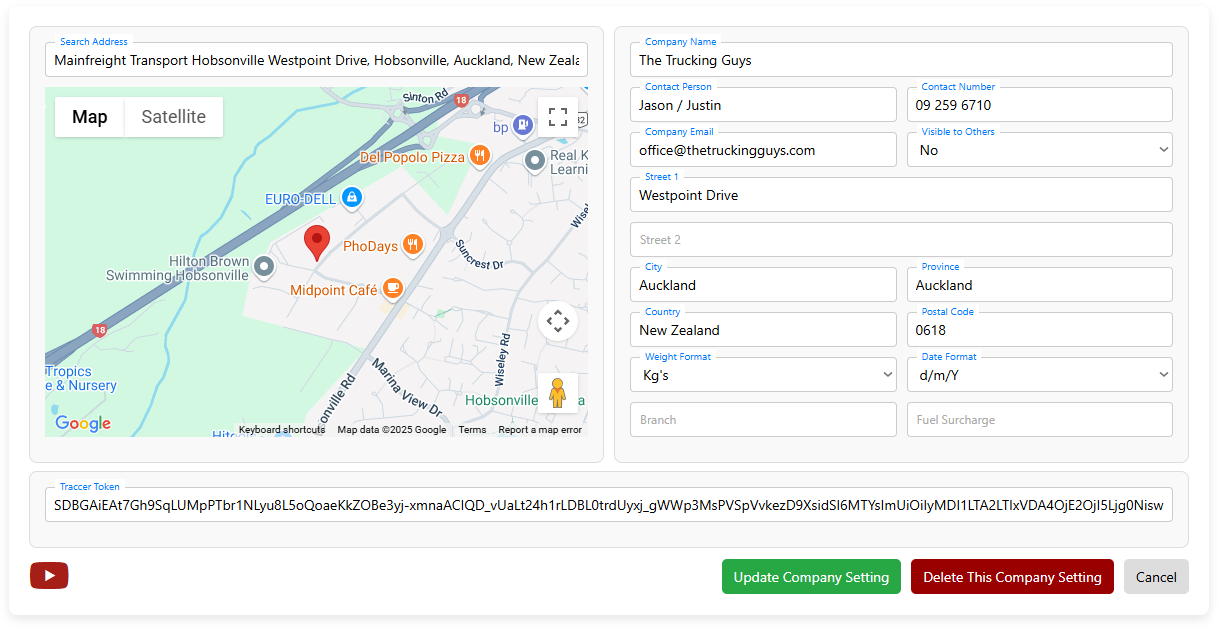The image size is (1219, 629).
Task: Open the Report a map error link
Action: click(539, 430)
